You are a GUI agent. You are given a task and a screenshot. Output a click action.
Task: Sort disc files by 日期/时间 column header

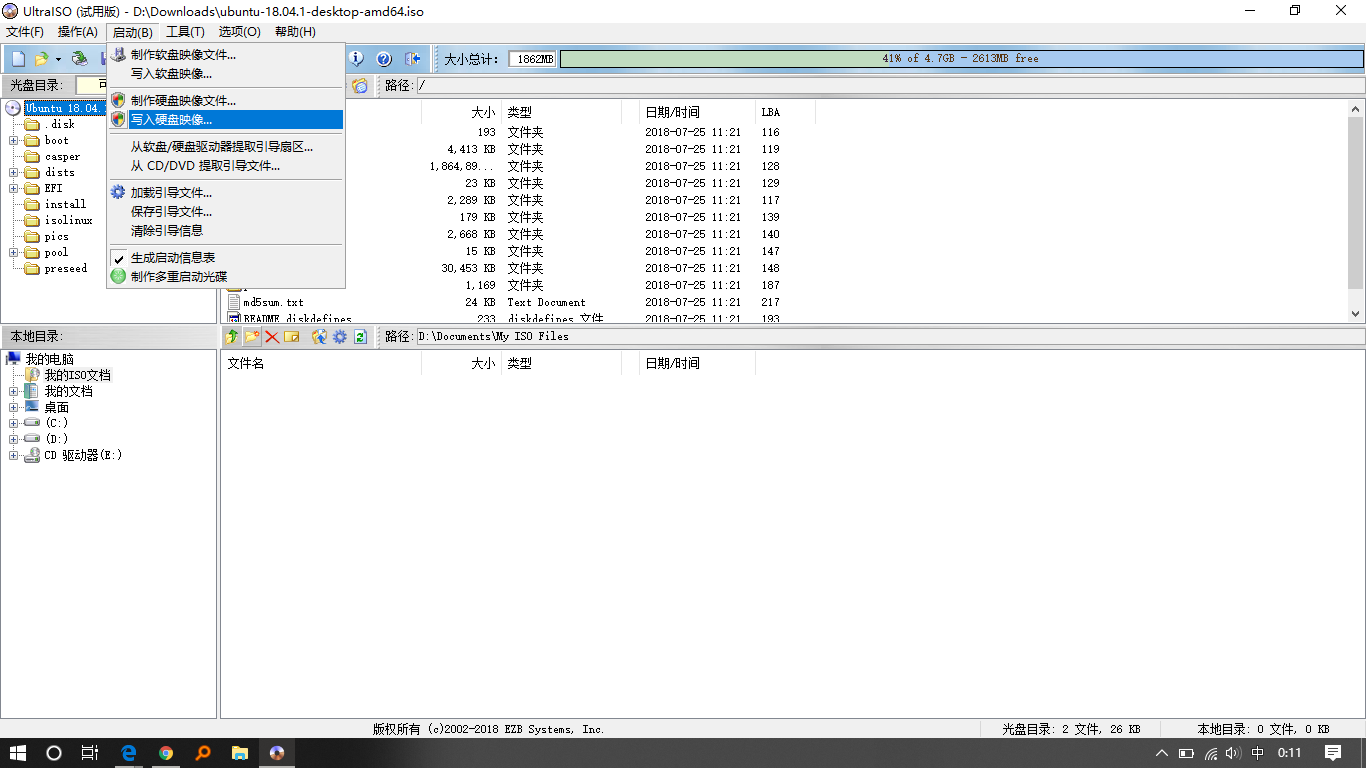(697, 112)
